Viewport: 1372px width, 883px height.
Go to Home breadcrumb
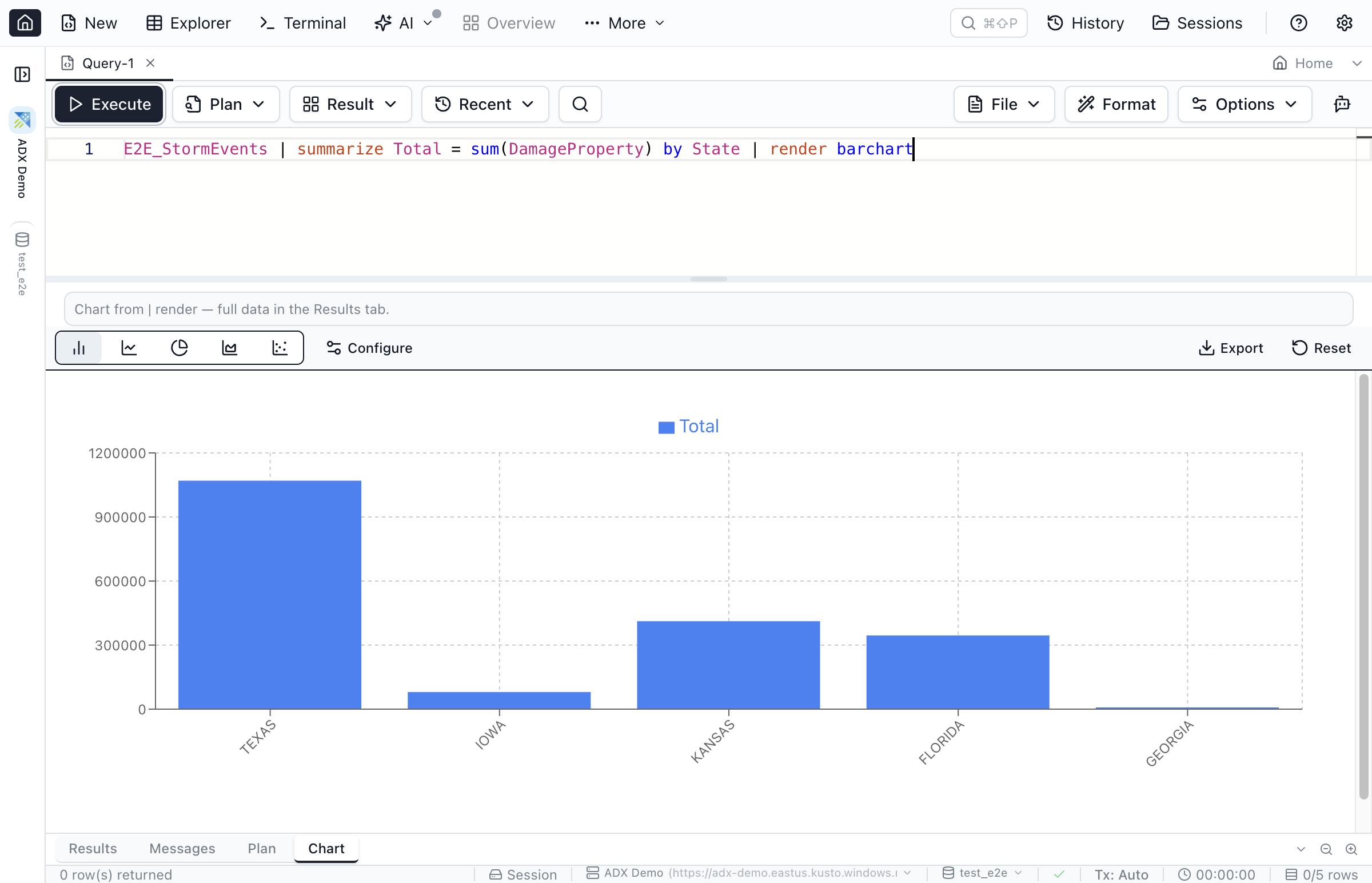tap(1302, 63)
